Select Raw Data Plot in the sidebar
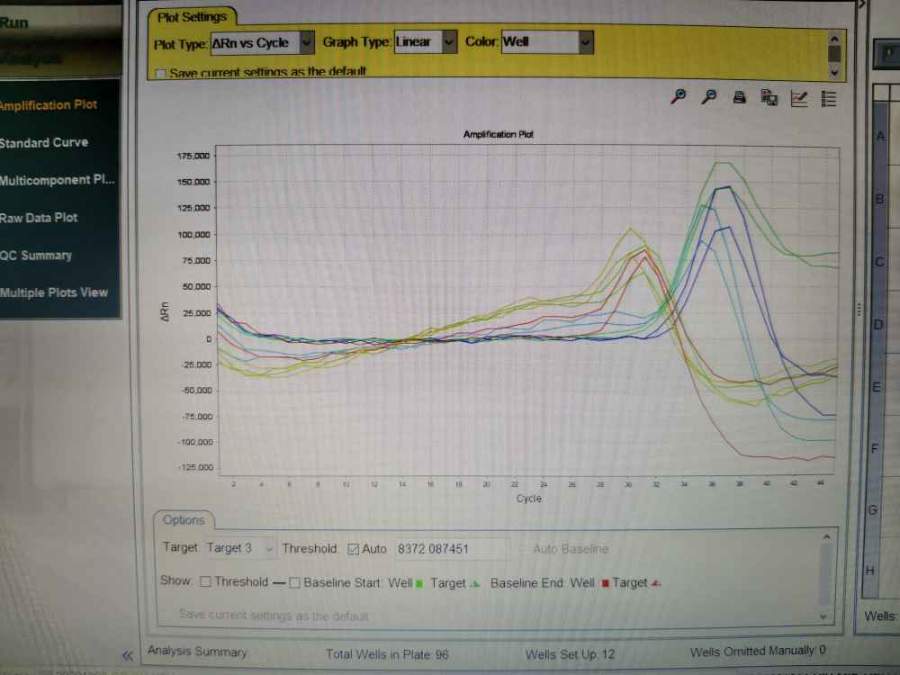This screenshot has height=675, width=900. (39, 218)
